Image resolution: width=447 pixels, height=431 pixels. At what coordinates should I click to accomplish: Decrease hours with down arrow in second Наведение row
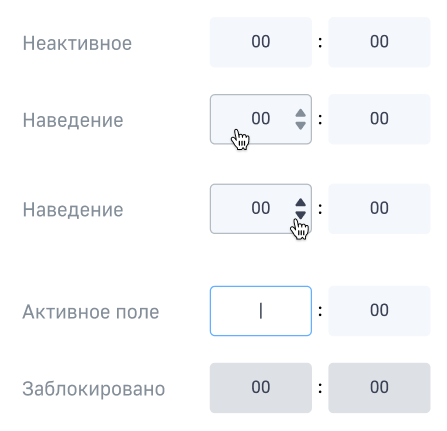[300, 215]
